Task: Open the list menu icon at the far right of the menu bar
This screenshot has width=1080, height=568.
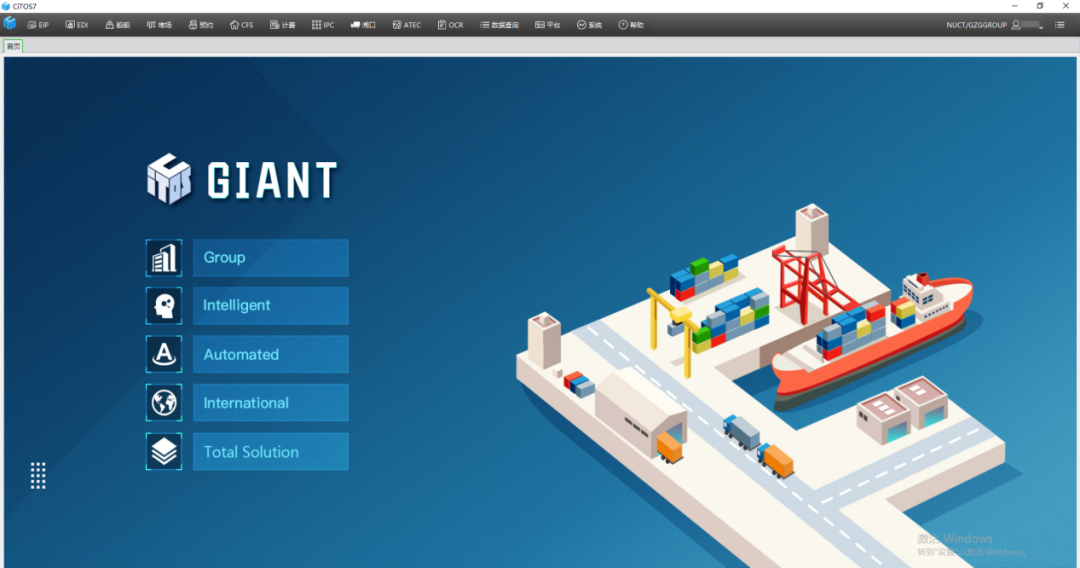Action: 1059,25
